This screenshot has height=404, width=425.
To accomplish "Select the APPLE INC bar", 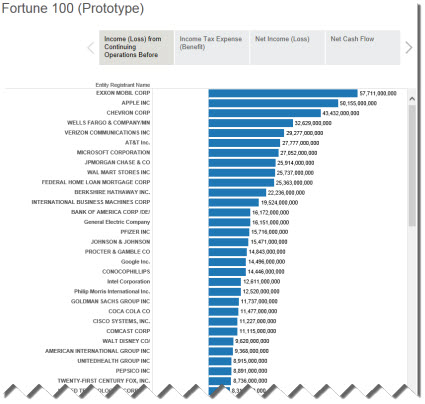I will pos(273,103).
